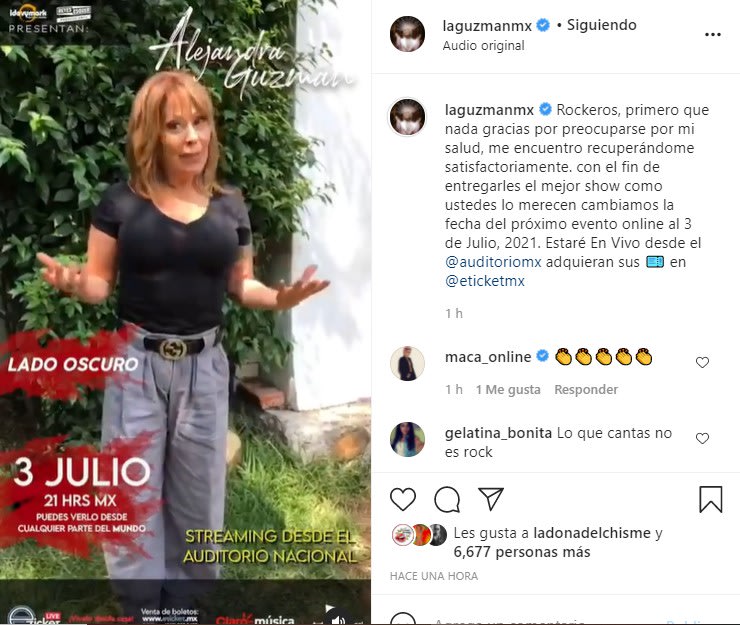
Task: Open laguzmanmx profile picture in header
Action: click(407, 34)
